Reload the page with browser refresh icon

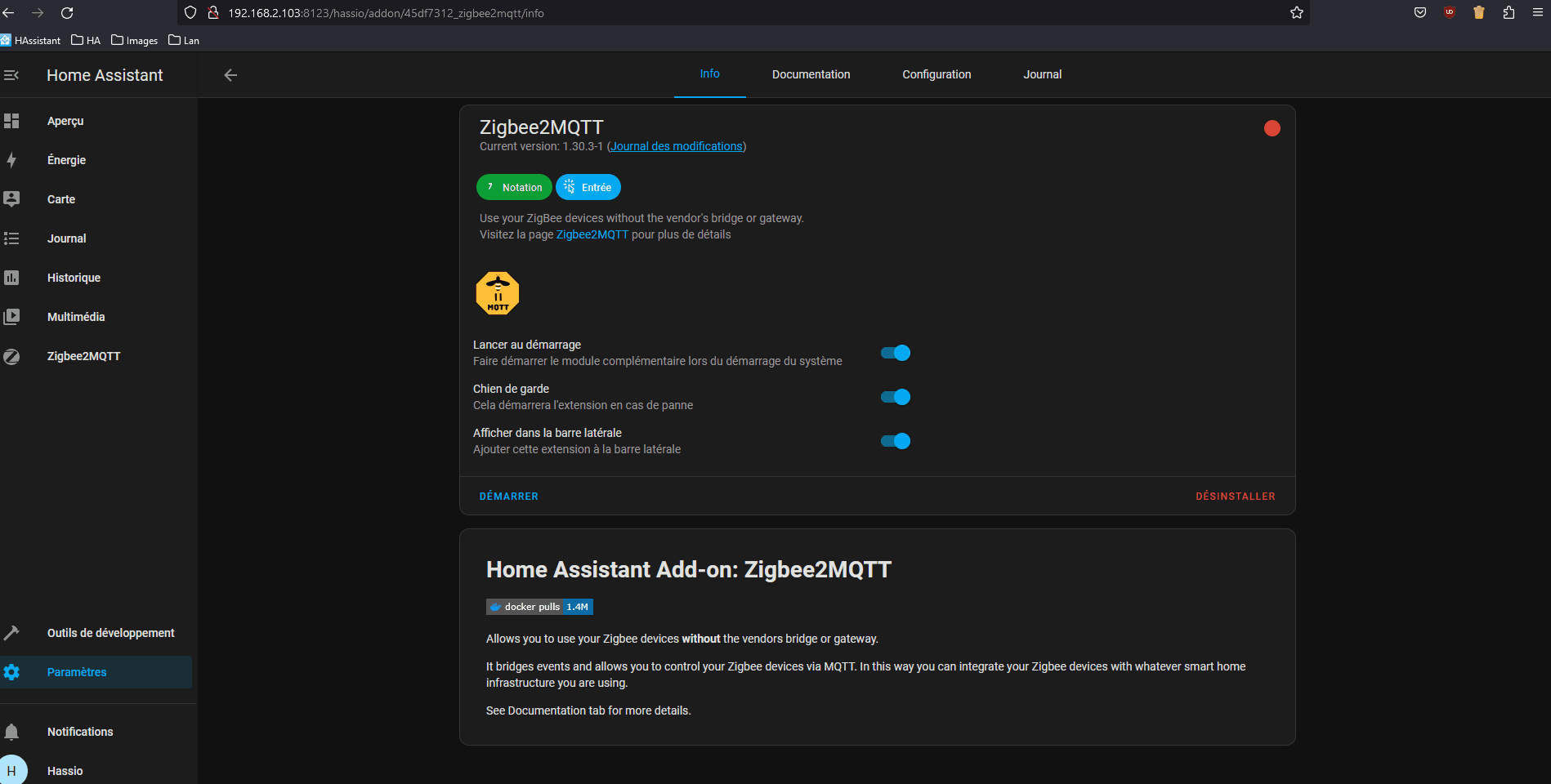coord(67,13)
